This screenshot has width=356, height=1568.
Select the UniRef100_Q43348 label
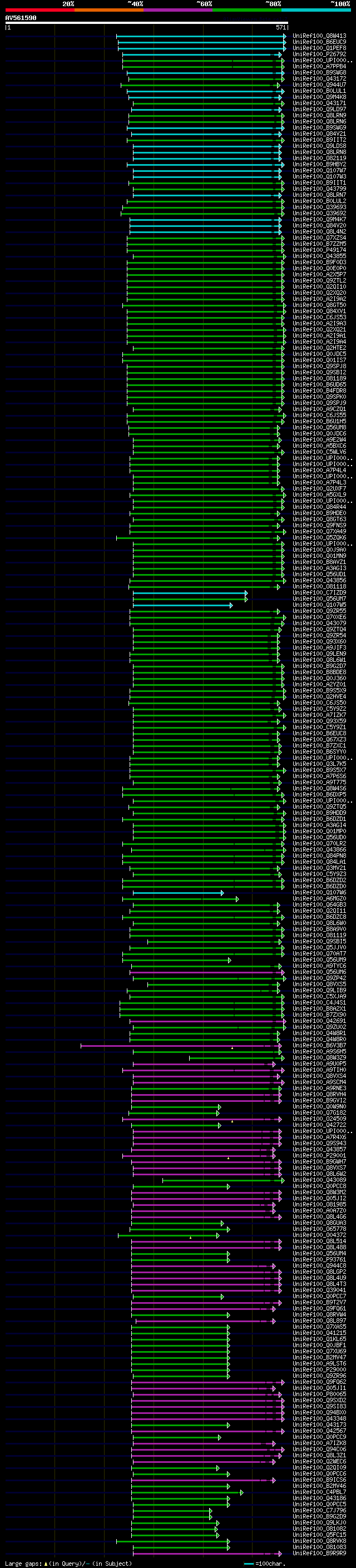[319, 1419]
